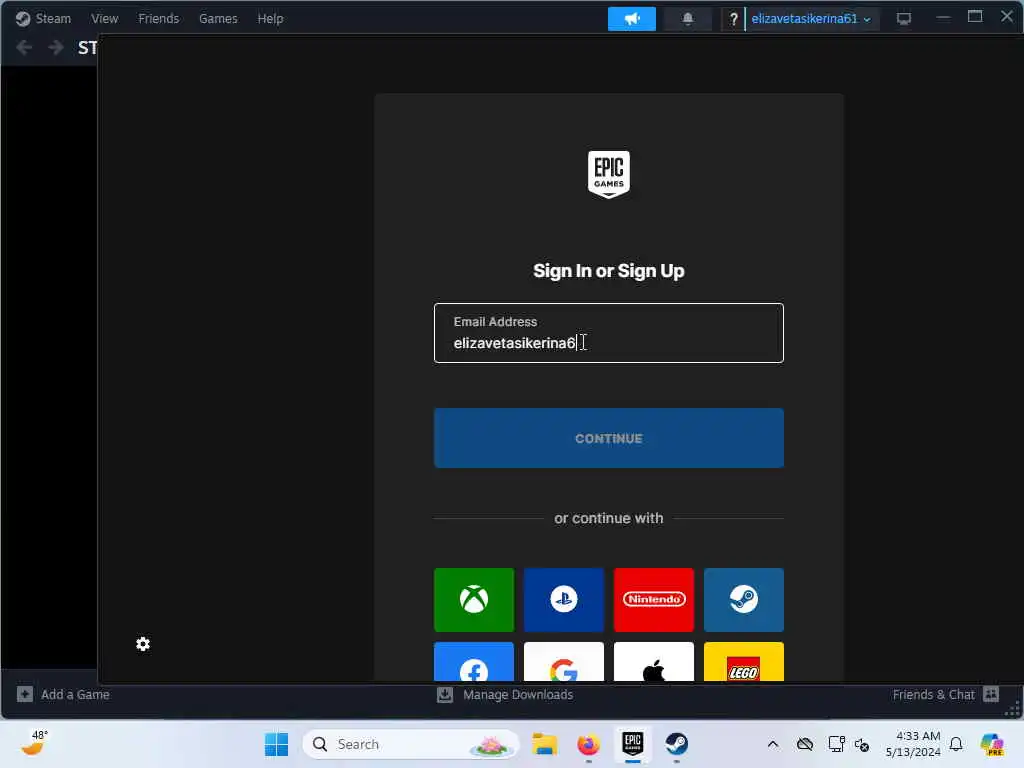Open the View menu
Screen dimensions: 1024x768
point(104,19)
